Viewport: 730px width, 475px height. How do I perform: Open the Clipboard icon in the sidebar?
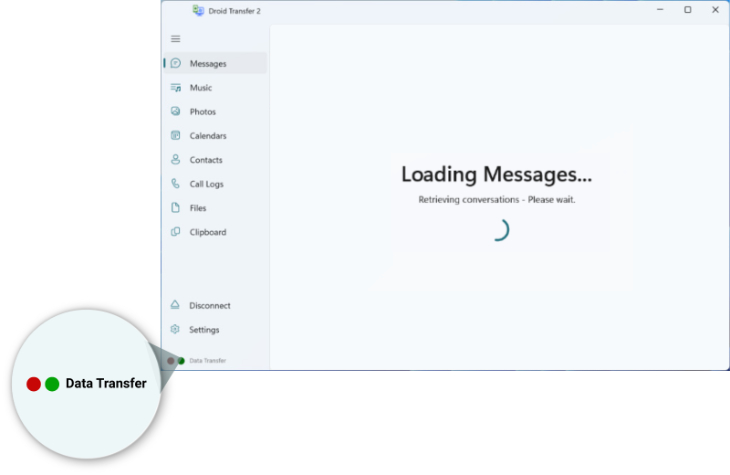(x=176, y=232)
